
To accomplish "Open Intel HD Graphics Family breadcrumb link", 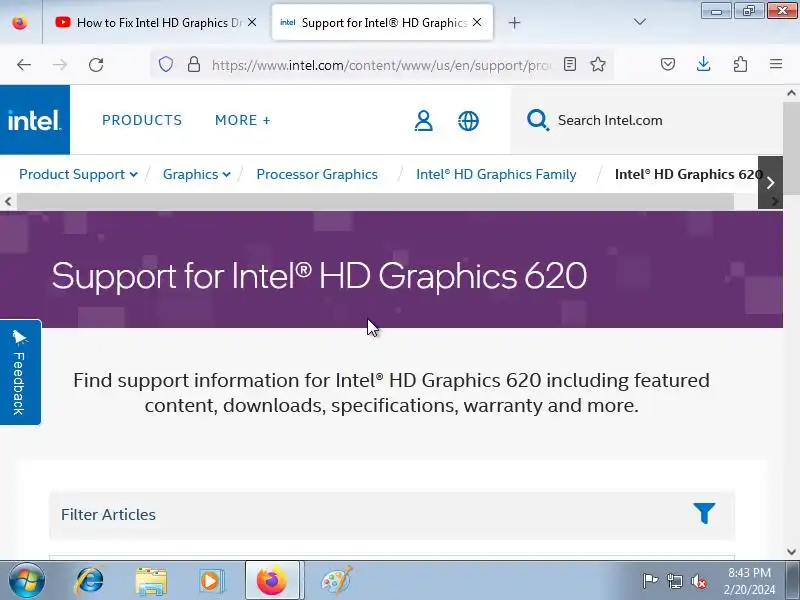I will 496,174.
